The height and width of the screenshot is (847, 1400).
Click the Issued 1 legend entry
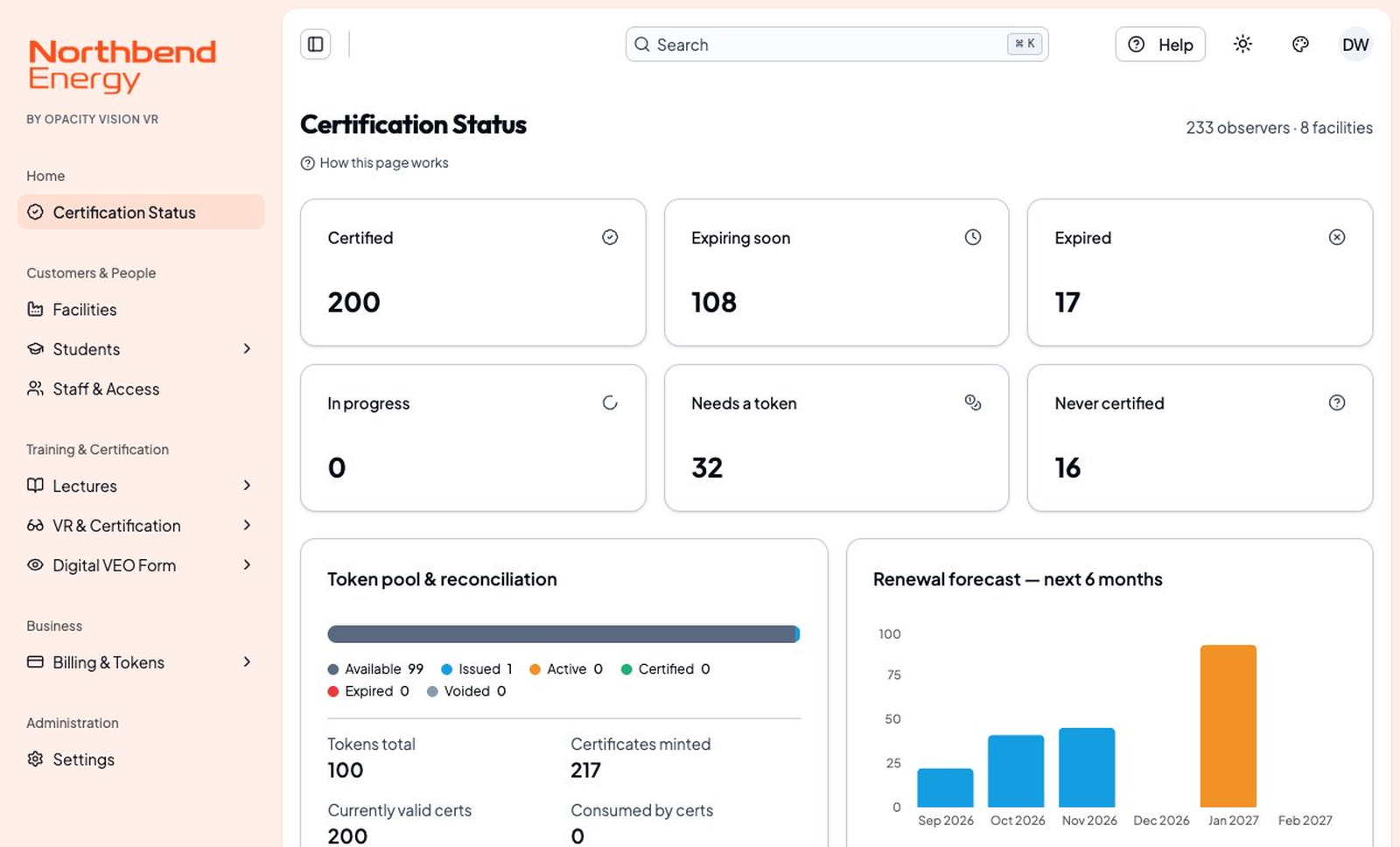pos(477,668)
